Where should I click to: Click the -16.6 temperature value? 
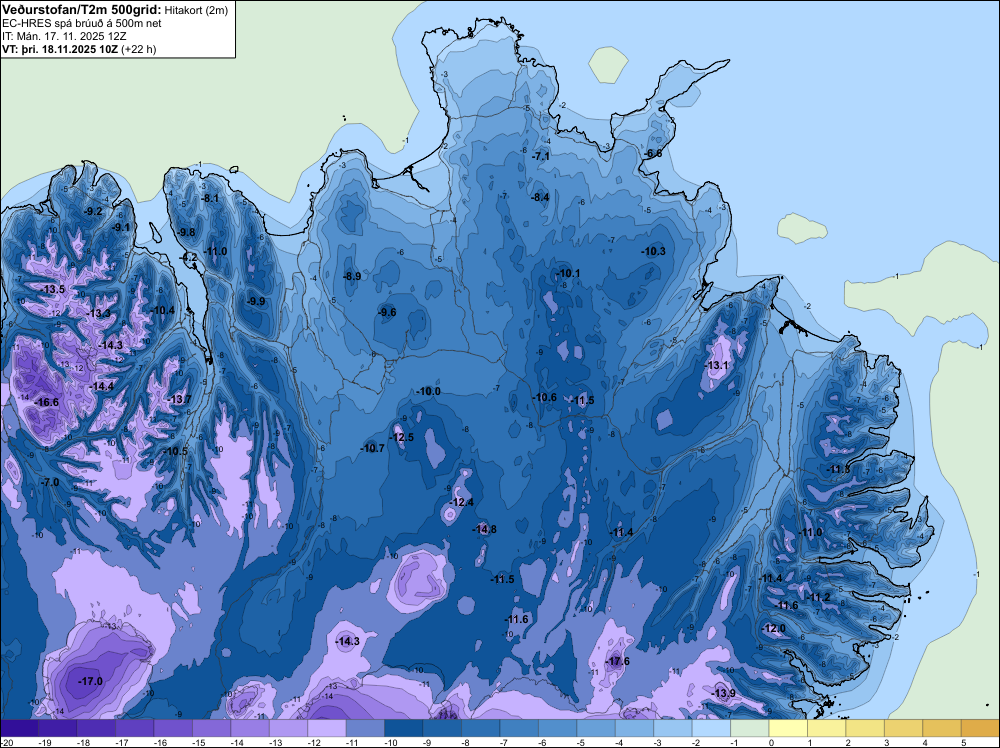[48, 402]
